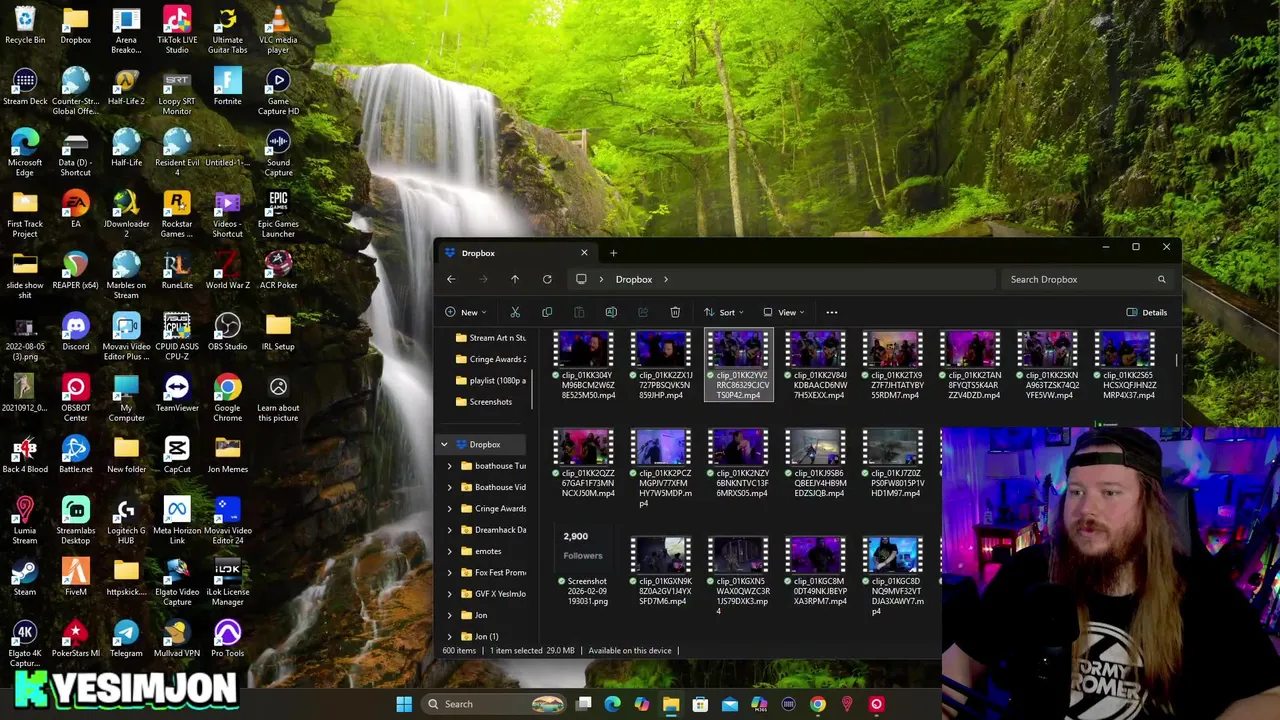This screenshot has height=720, width=1280.
Task: Open the Telegram desktop icon
Action: [x=126, y=638]
